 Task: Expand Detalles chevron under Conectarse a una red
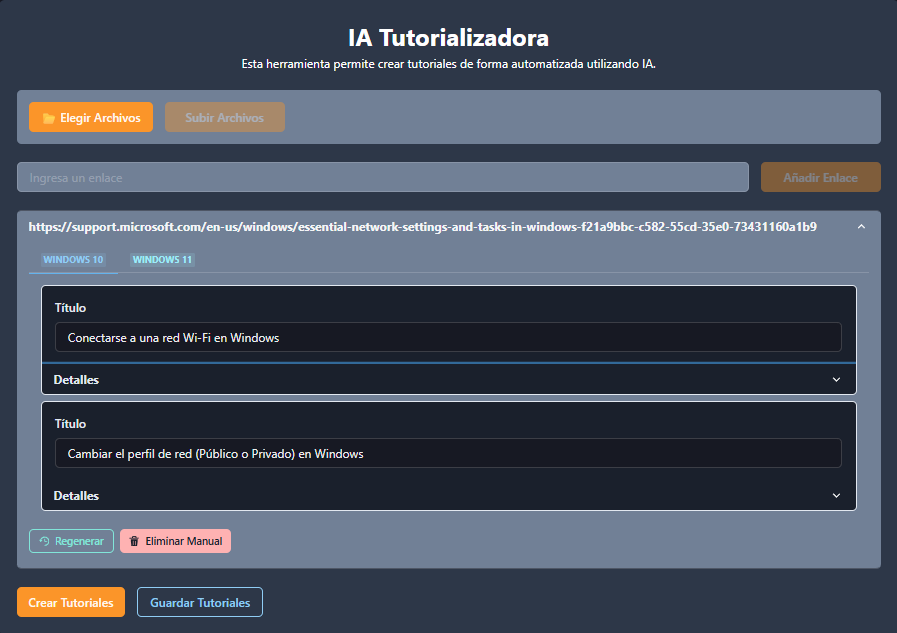836,380
